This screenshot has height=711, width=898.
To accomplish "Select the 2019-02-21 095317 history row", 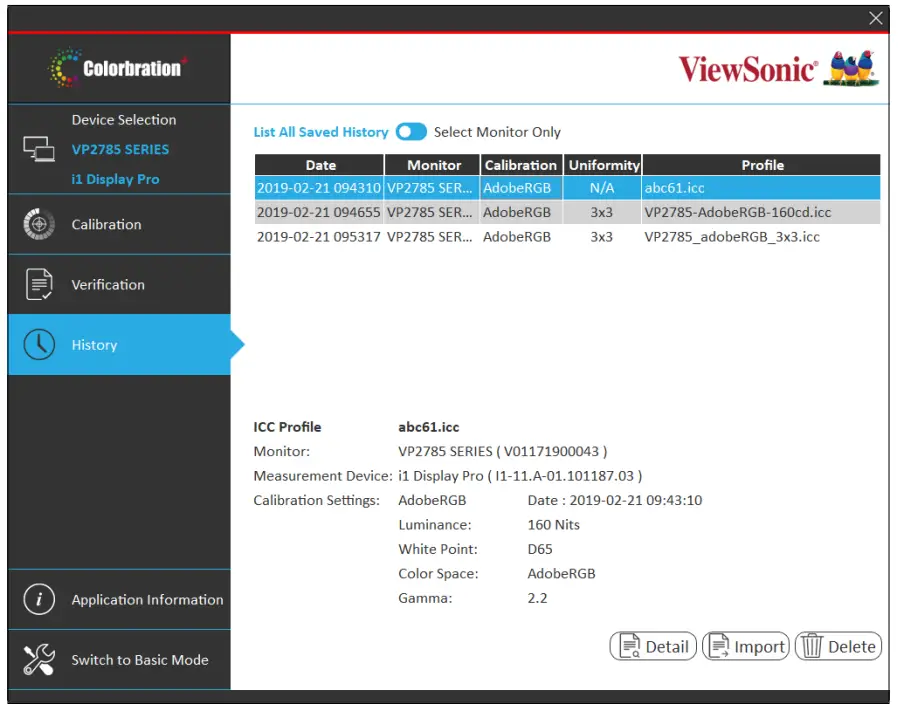I will point(567,237).
